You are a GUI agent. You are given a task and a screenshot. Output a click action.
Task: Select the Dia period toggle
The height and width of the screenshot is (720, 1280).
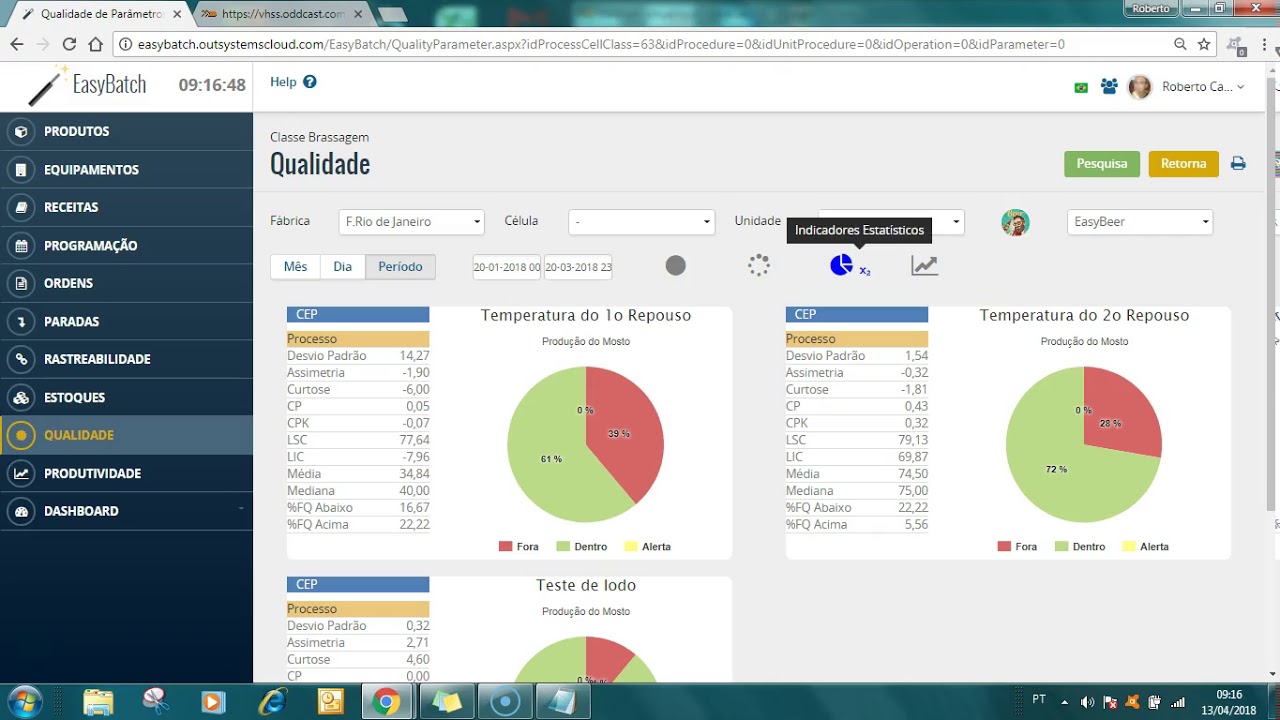[x=343, y=267]
